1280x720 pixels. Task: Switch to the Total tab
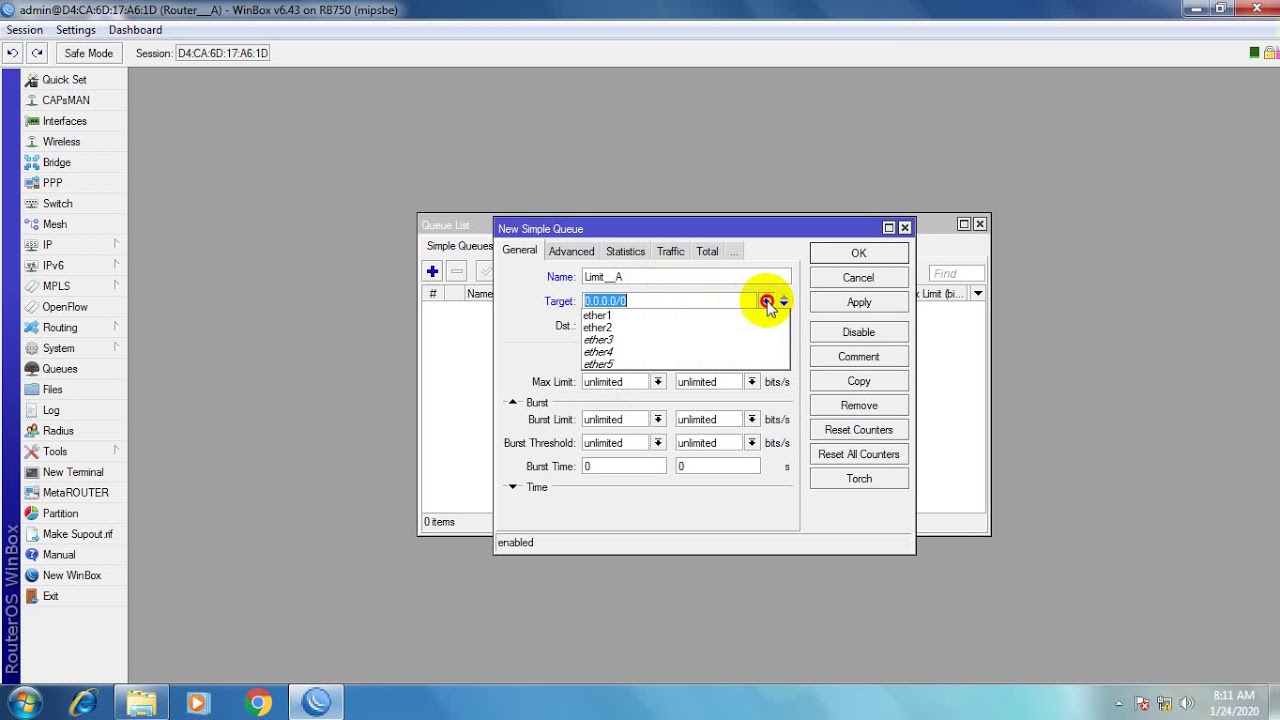tap(707, 251)
